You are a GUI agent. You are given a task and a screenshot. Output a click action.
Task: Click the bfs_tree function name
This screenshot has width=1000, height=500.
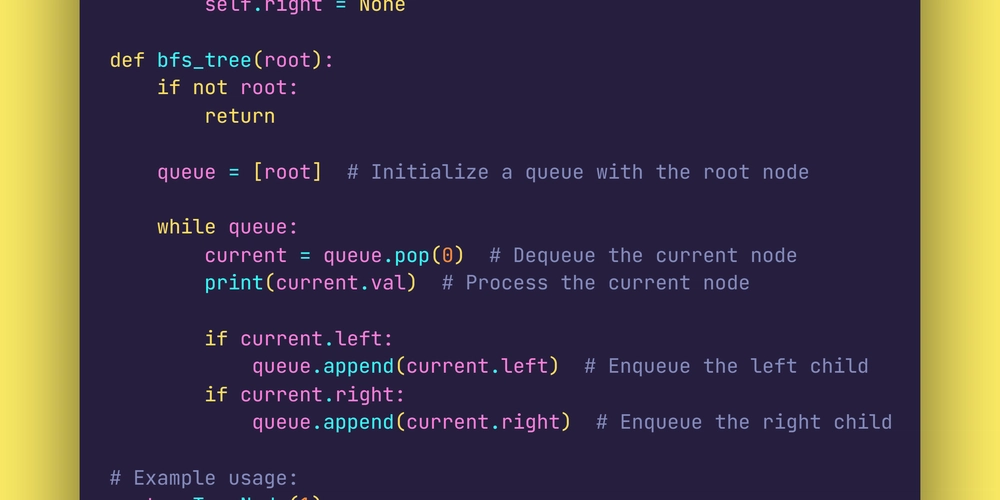(x=204, y=61)
